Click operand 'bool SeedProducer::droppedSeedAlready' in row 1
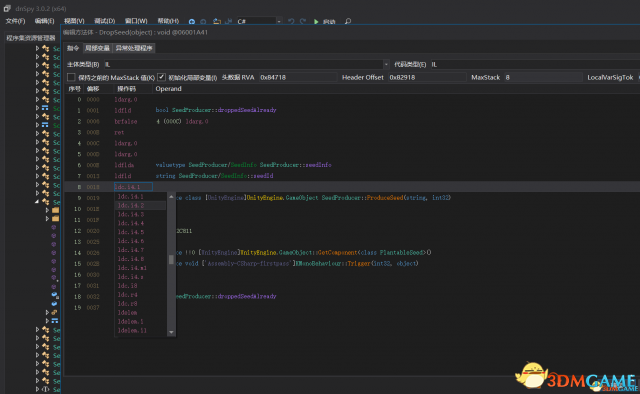 (216, 110)
